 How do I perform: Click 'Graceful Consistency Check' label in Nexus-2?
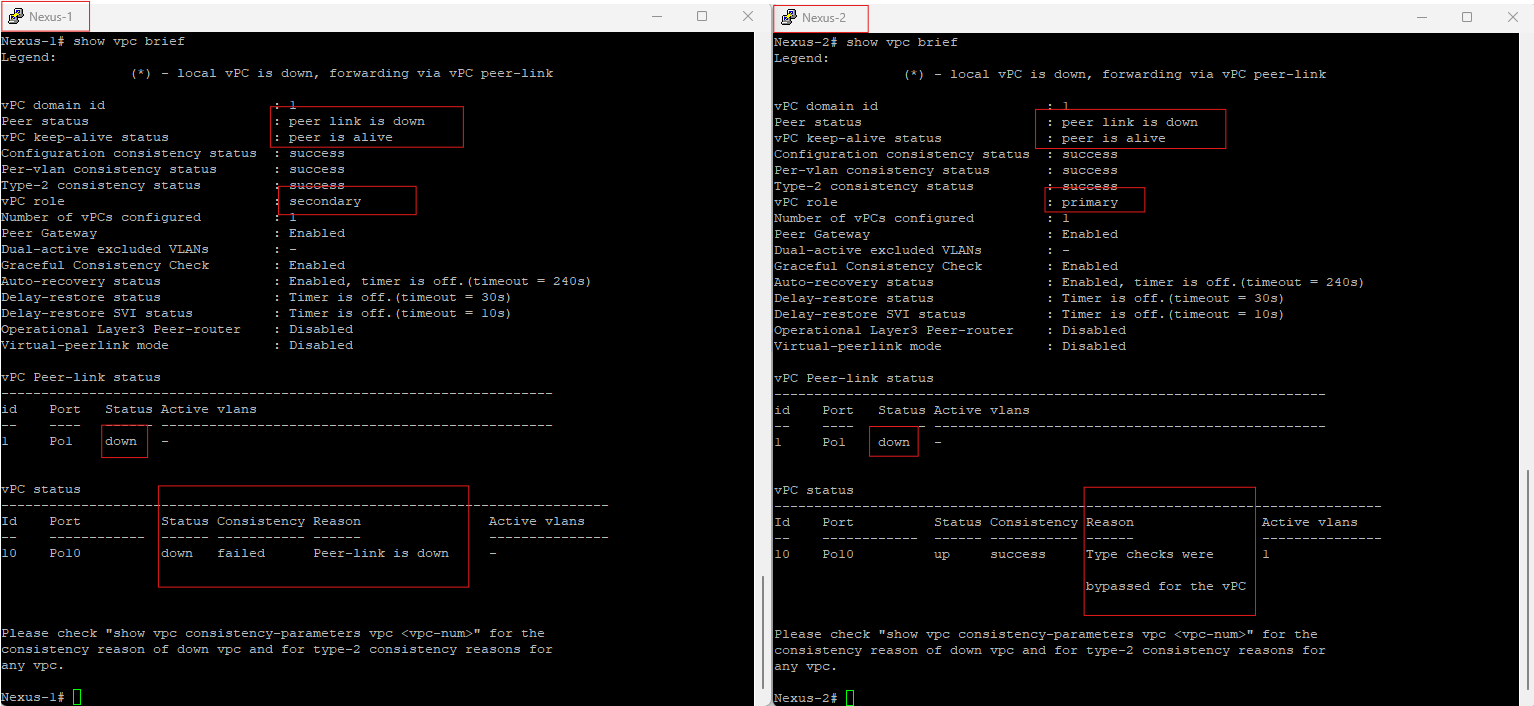(x=878, y=266)
